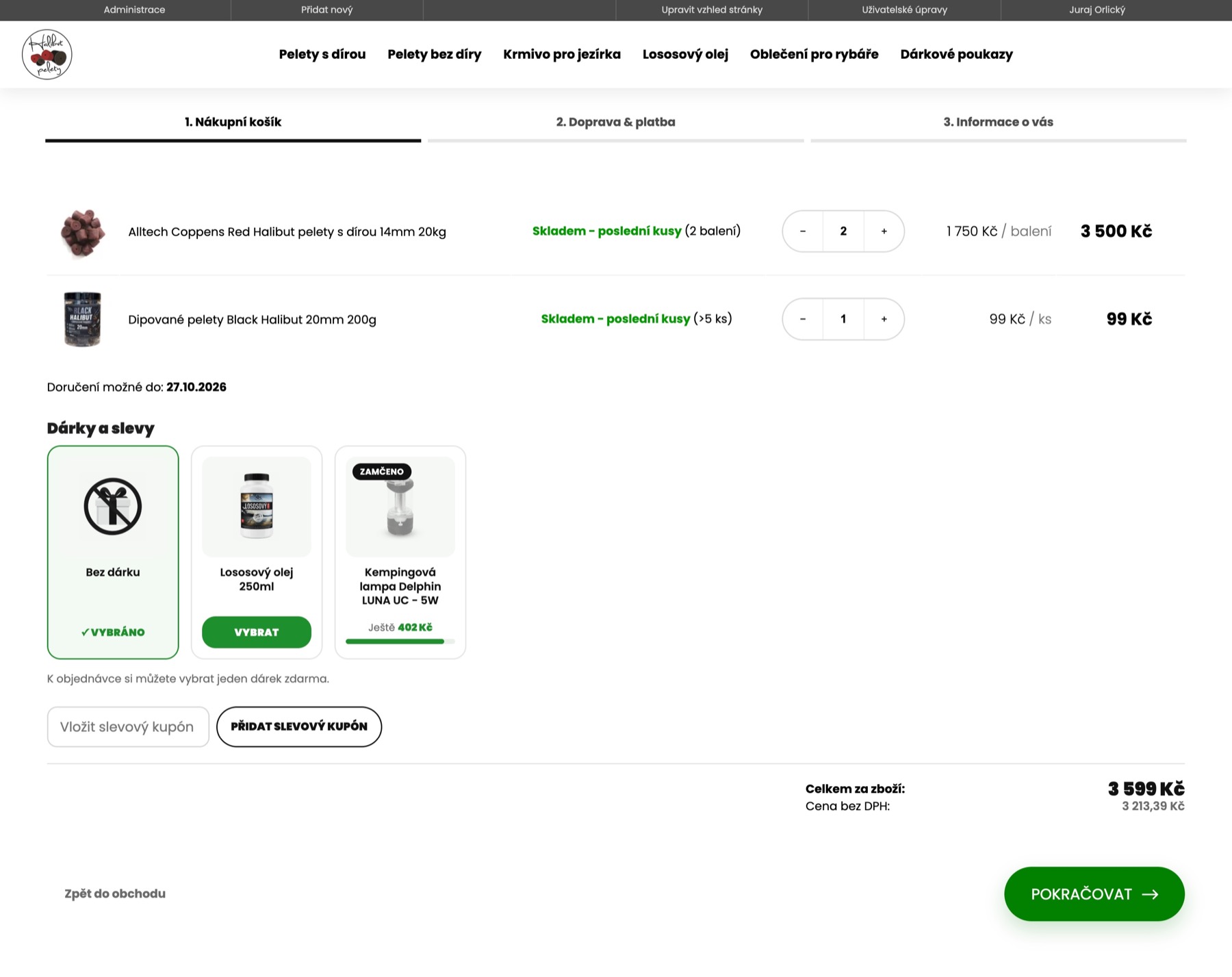This screenshot has width=1232, height=977.
Task: Click Přidat slevový kupón button
Action: pyautogui.click(x=299, y=726)
